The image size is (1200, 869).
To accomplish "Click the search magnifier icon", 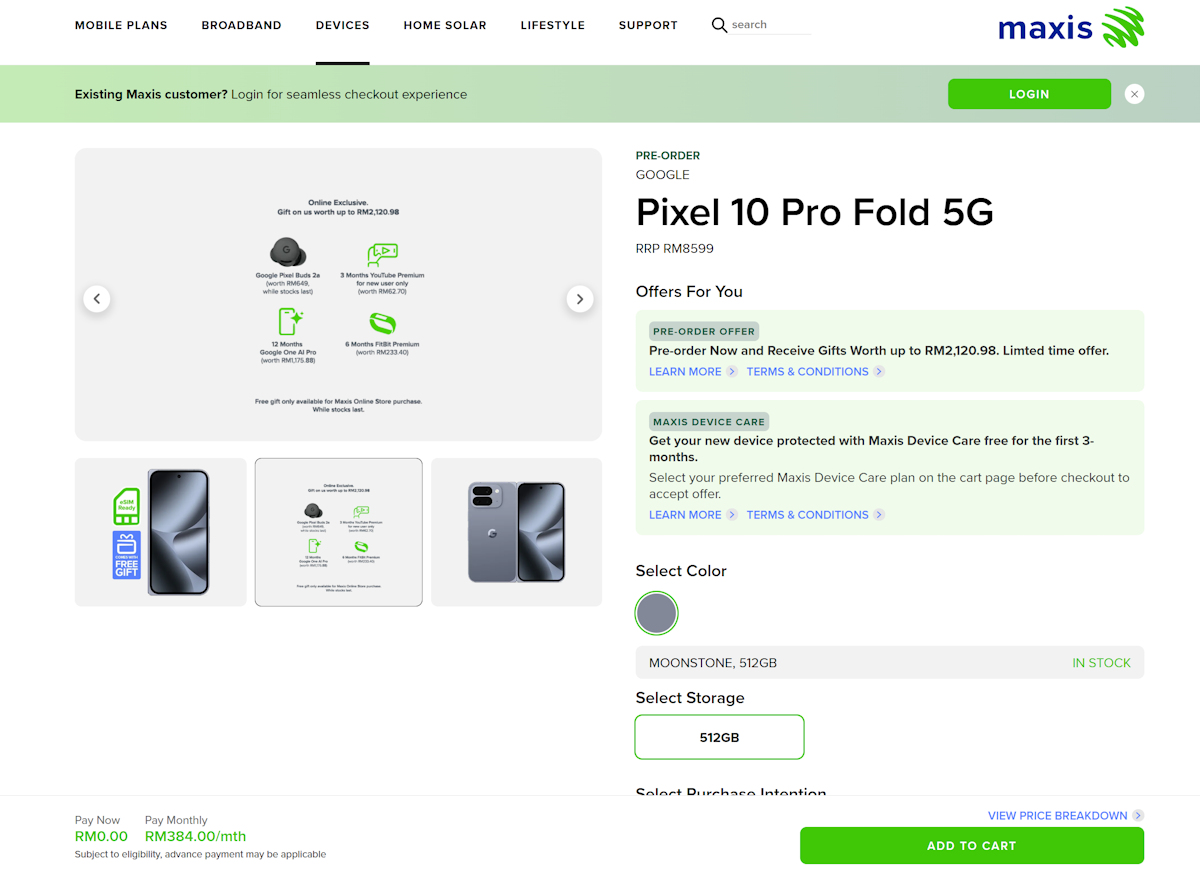I will pyautogui.click(x=719, y=25).
